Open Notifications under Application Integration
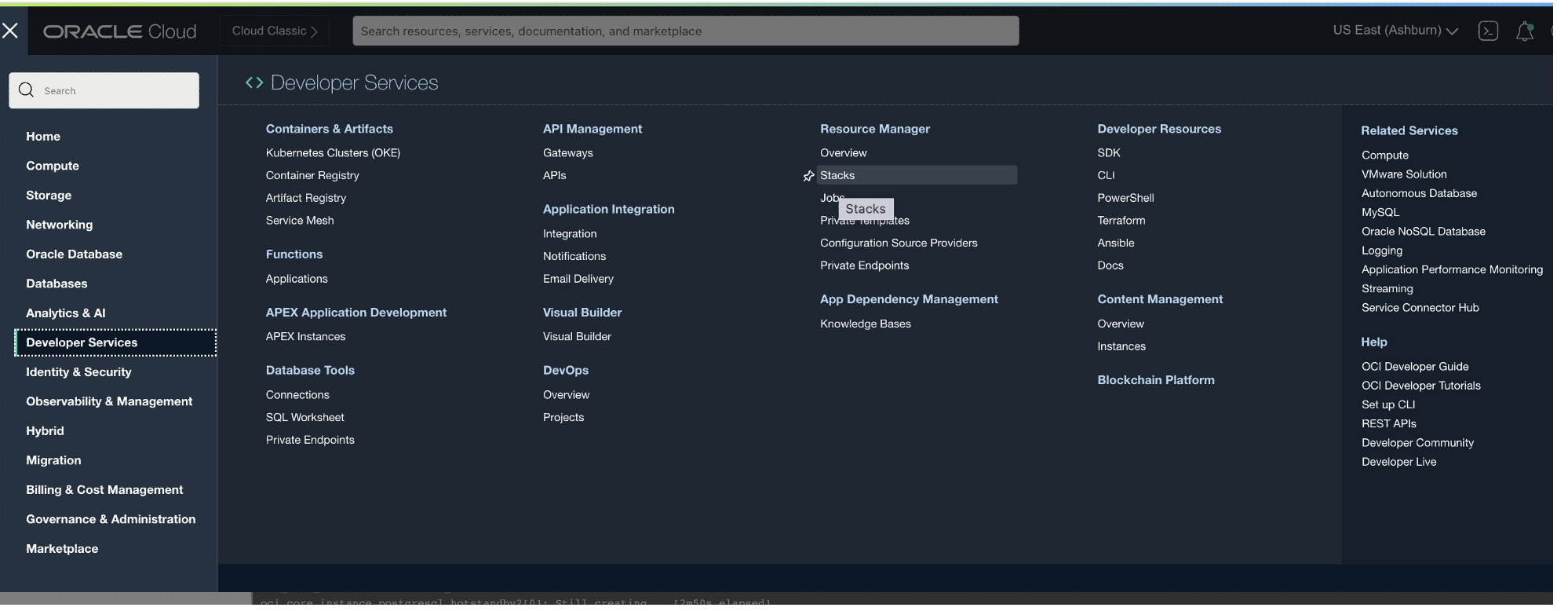The height and width of the screenshot is (611, 1568). 574,257
